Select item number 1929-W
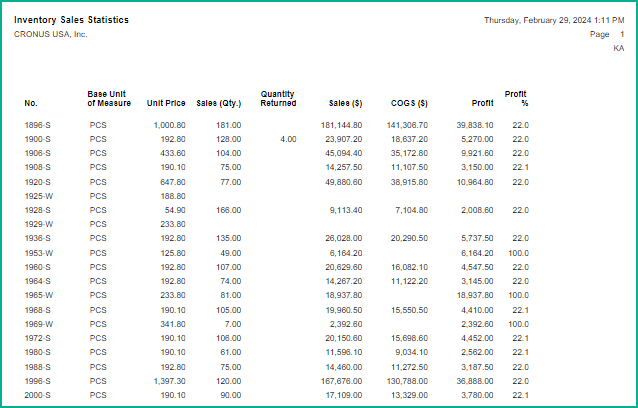The image size is (638, 408). 39,225
